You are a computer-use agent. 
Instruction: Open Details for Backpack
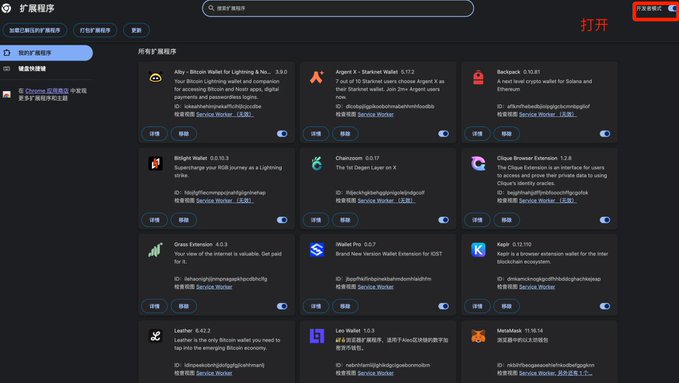coord(477,133)
